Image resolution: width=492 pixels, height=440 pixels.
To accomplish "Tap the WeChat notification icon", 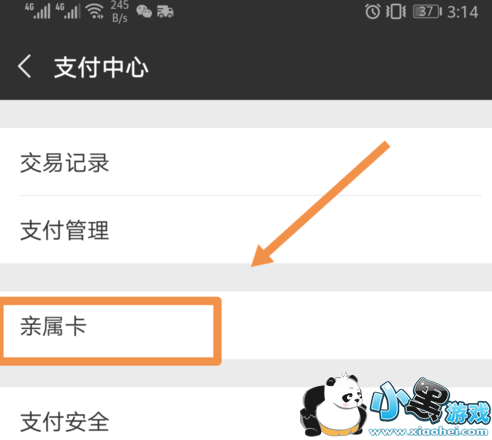I will point(144,12).
